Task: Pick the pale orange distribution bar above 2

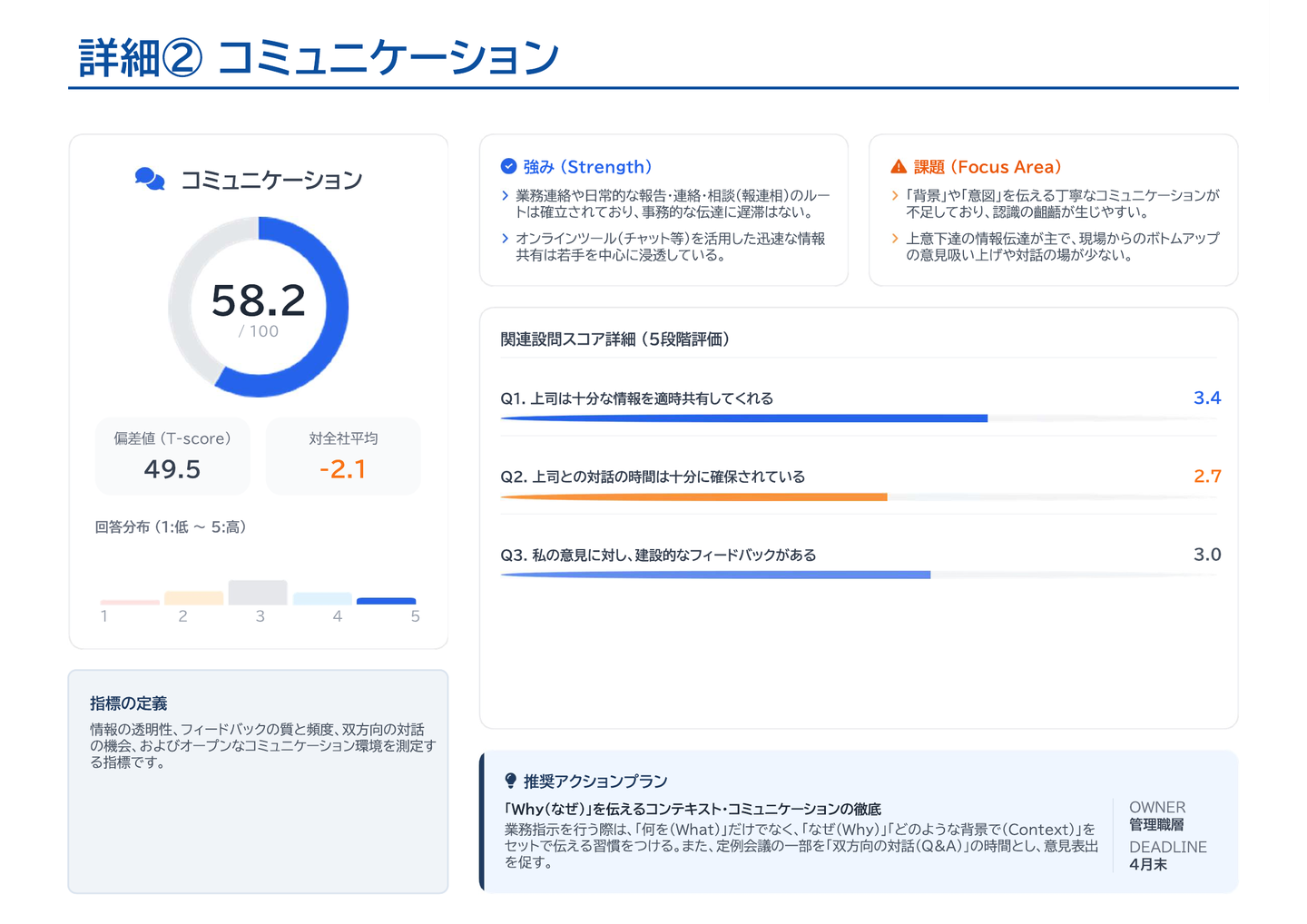Action: (193, 598)
